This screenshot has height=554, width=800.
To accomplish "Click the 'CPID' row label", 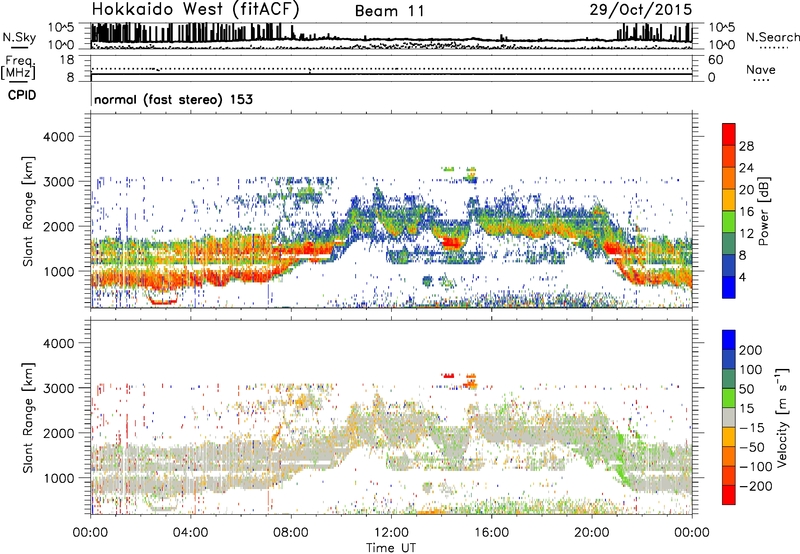I will coord(22,95).
